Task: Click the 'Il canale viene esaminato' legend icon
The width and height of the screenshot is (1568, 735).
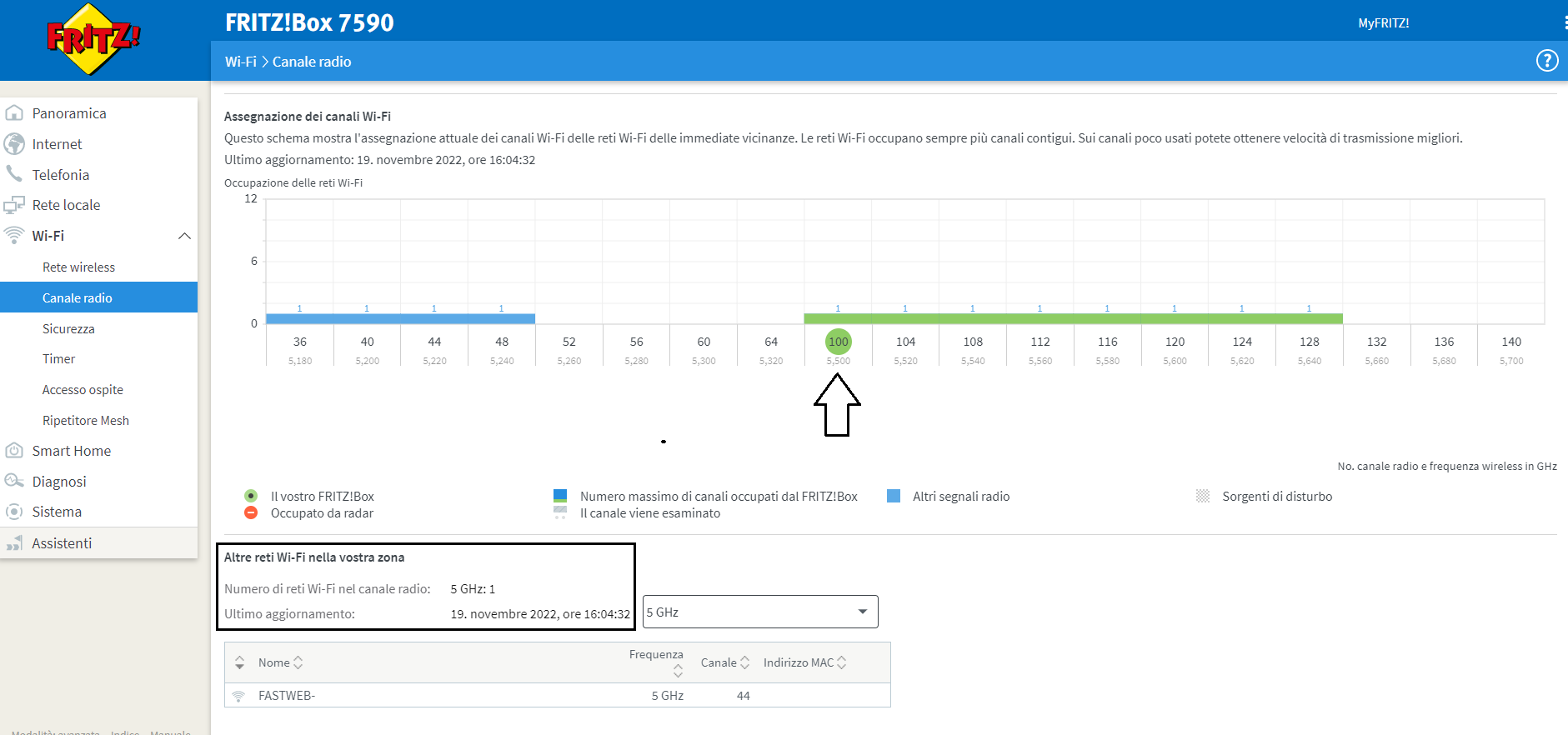Action: (x=560, y=512)
